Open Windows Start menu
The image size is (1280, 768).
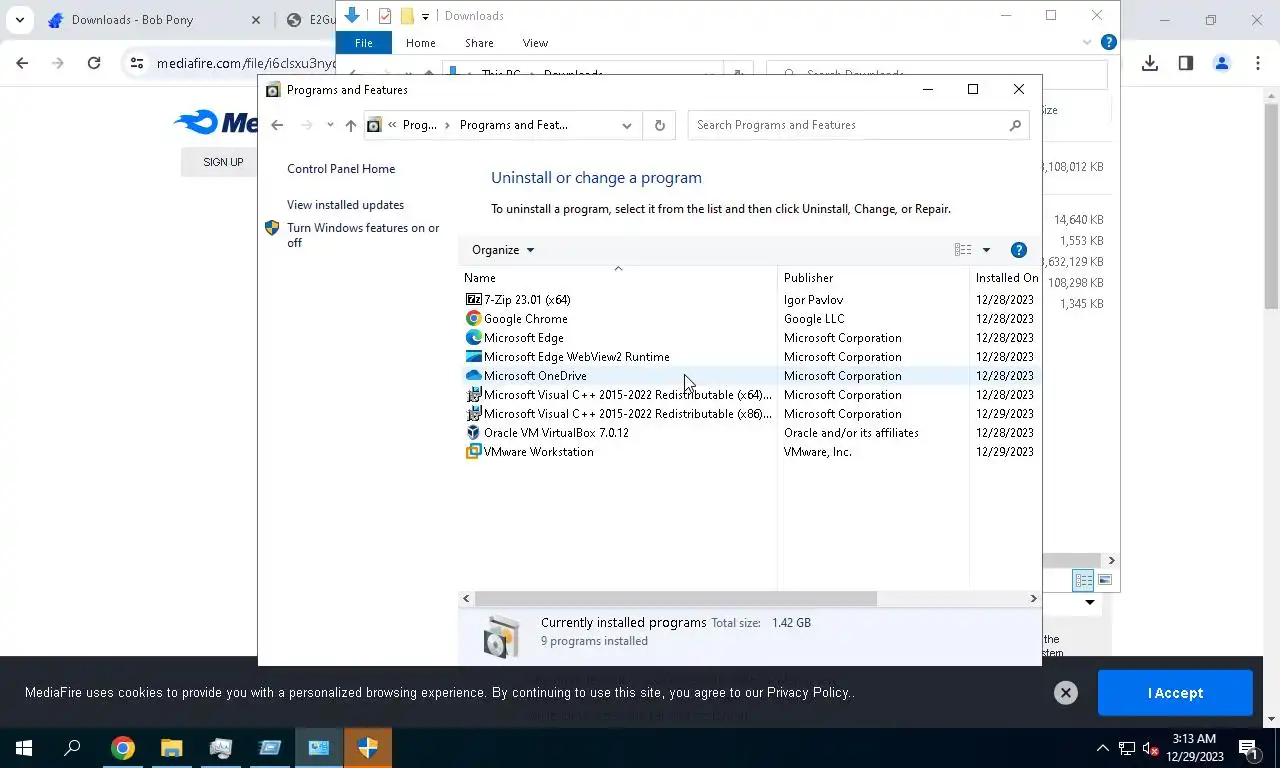24,748
